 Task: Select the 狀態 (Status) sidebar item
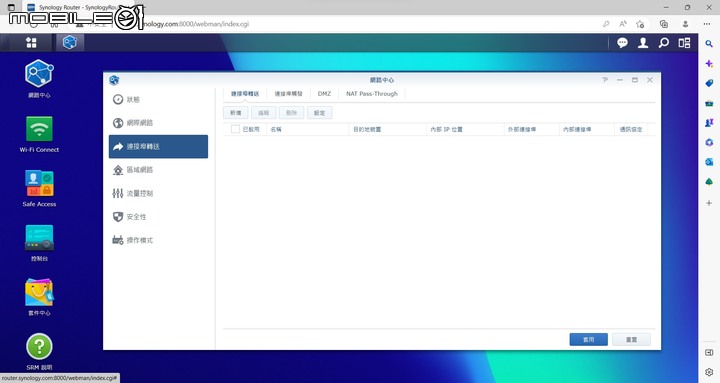point(158,99)
